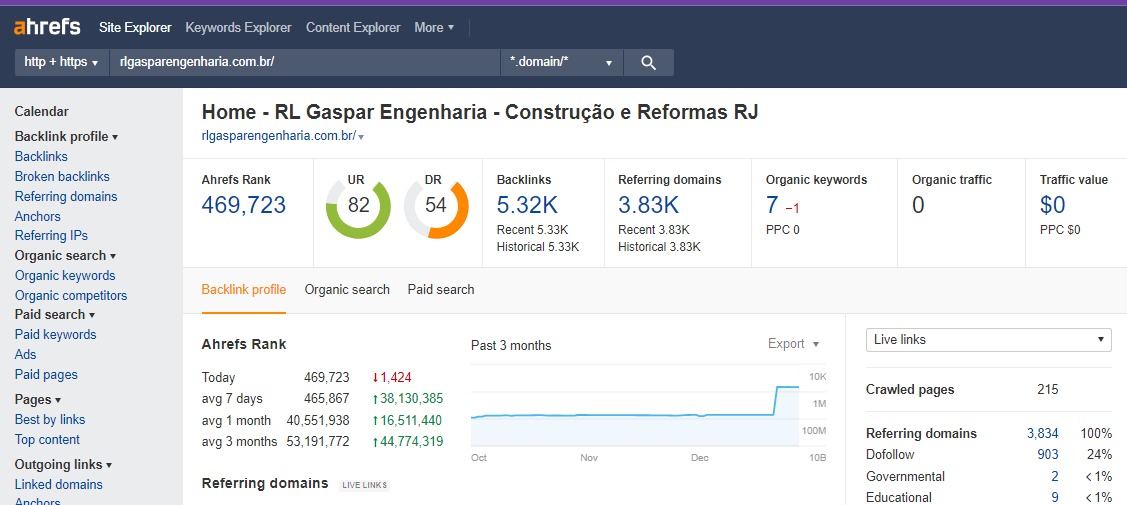Expand the Live links selector

(x=987, y=340)
